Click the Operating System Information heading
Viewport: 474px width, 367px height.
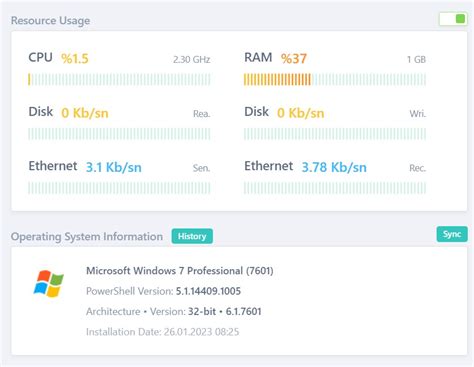pyautogui.click(x=87, y=236)
